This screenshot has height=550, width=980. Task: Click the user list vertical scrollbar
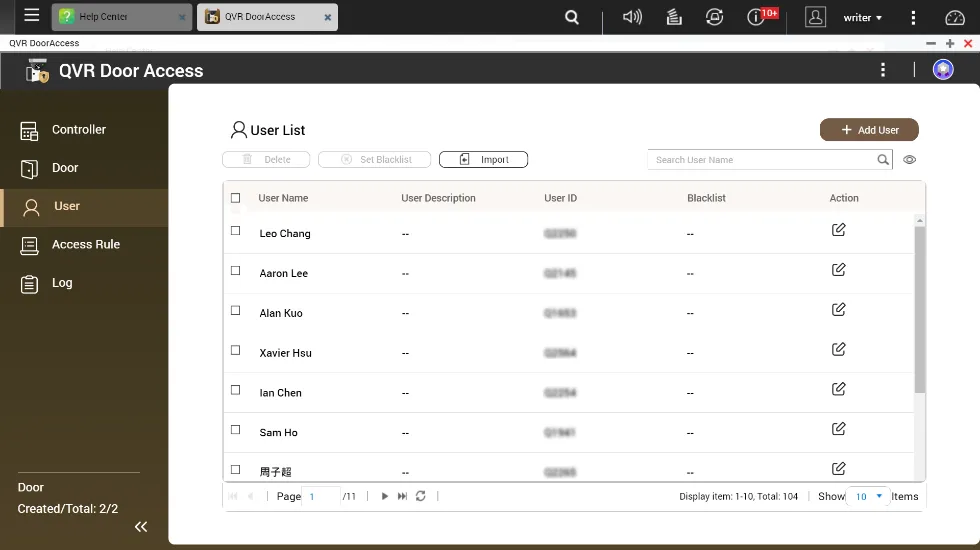click(919, 310)
